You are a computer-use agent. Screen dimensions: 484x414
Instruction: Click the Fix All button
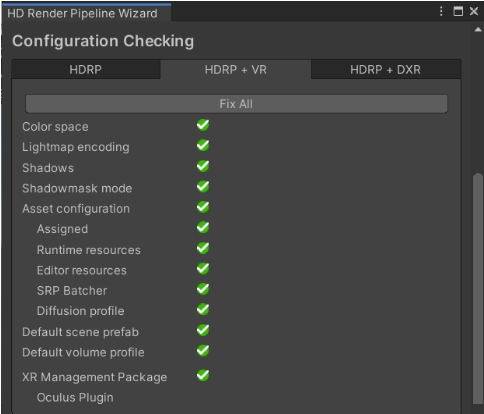click(x=236, y=104)
